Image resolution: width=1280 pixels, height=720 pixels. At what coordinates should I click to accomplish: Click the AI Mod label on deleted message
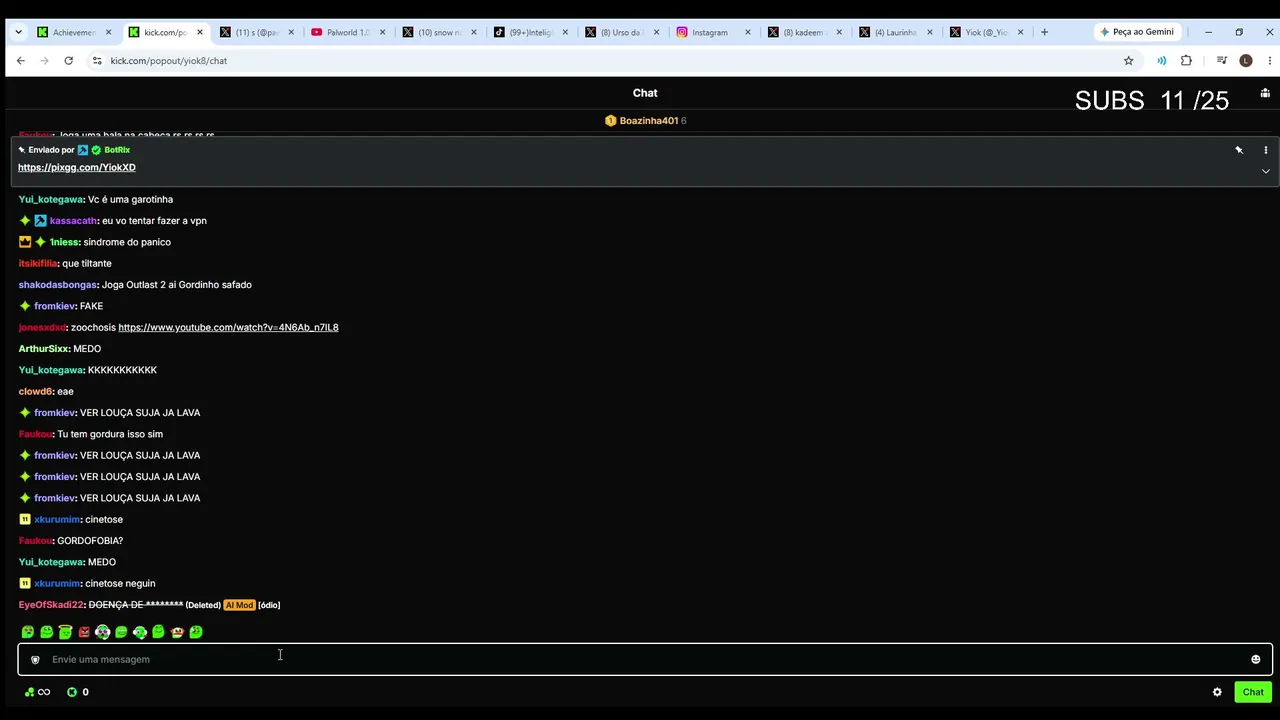tap(239, 605)
